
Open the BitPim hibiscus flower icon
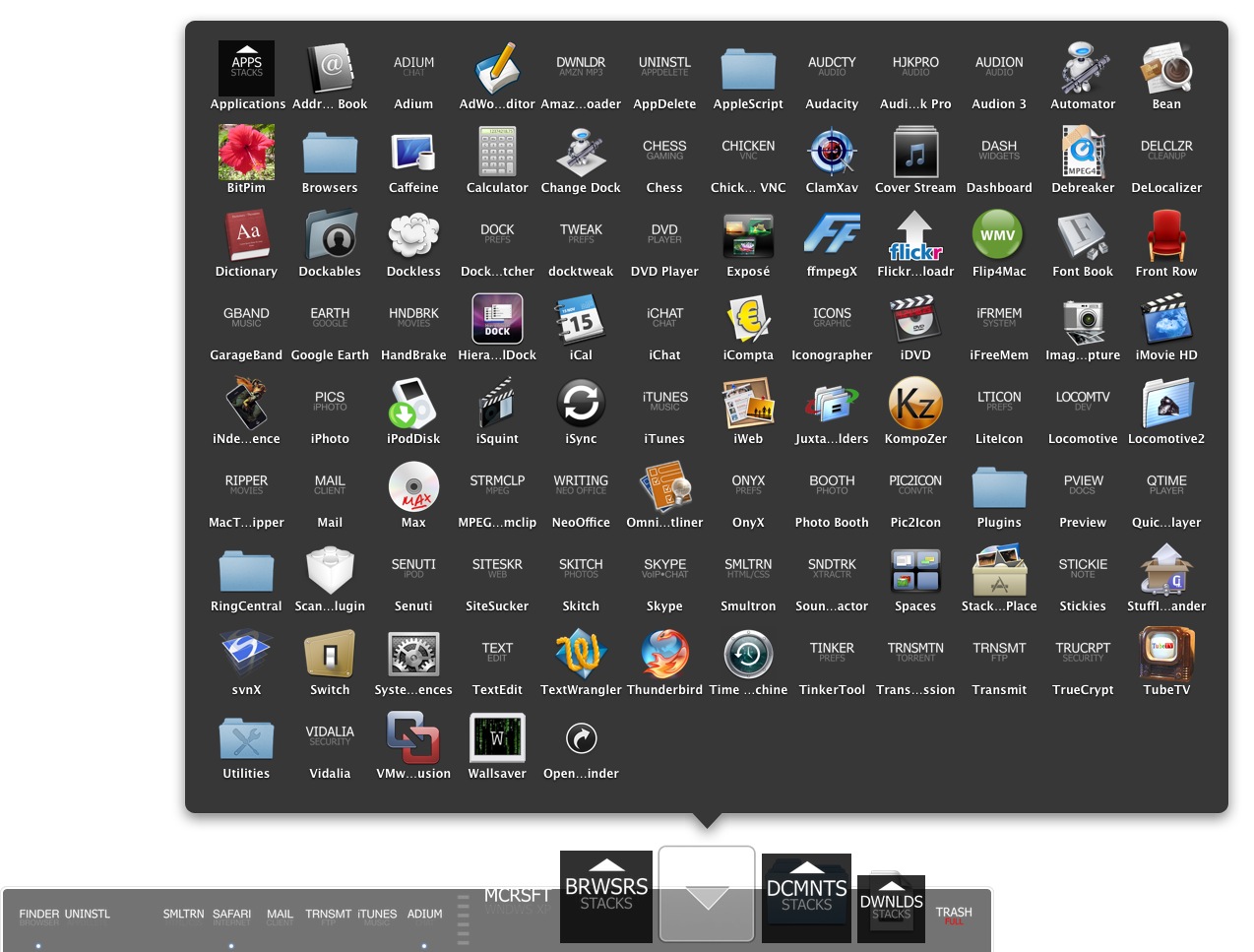(246, 152)
